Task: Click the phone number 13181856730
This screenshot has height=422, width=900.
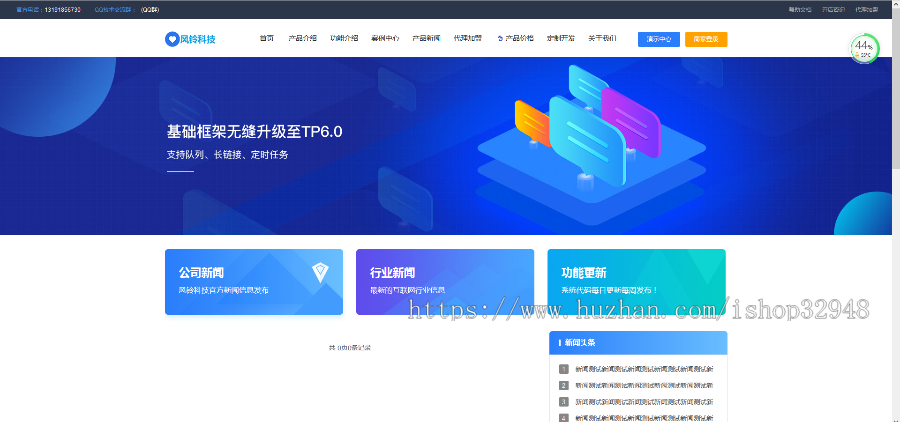Action: pyautogui.click(x=63, y=9)
